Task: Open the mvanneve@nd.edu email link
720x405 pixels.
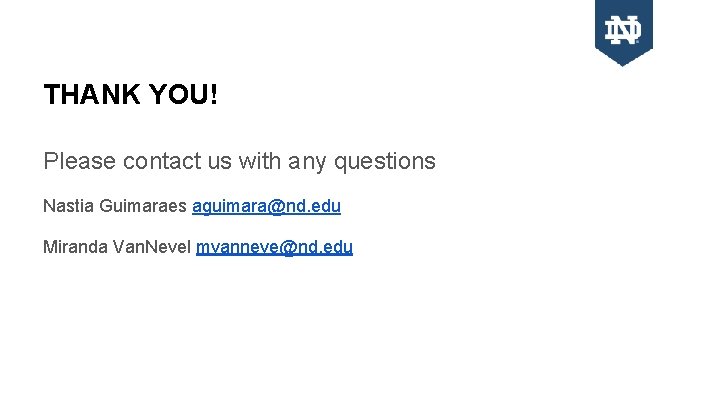Action: click(x=274, y=247)
